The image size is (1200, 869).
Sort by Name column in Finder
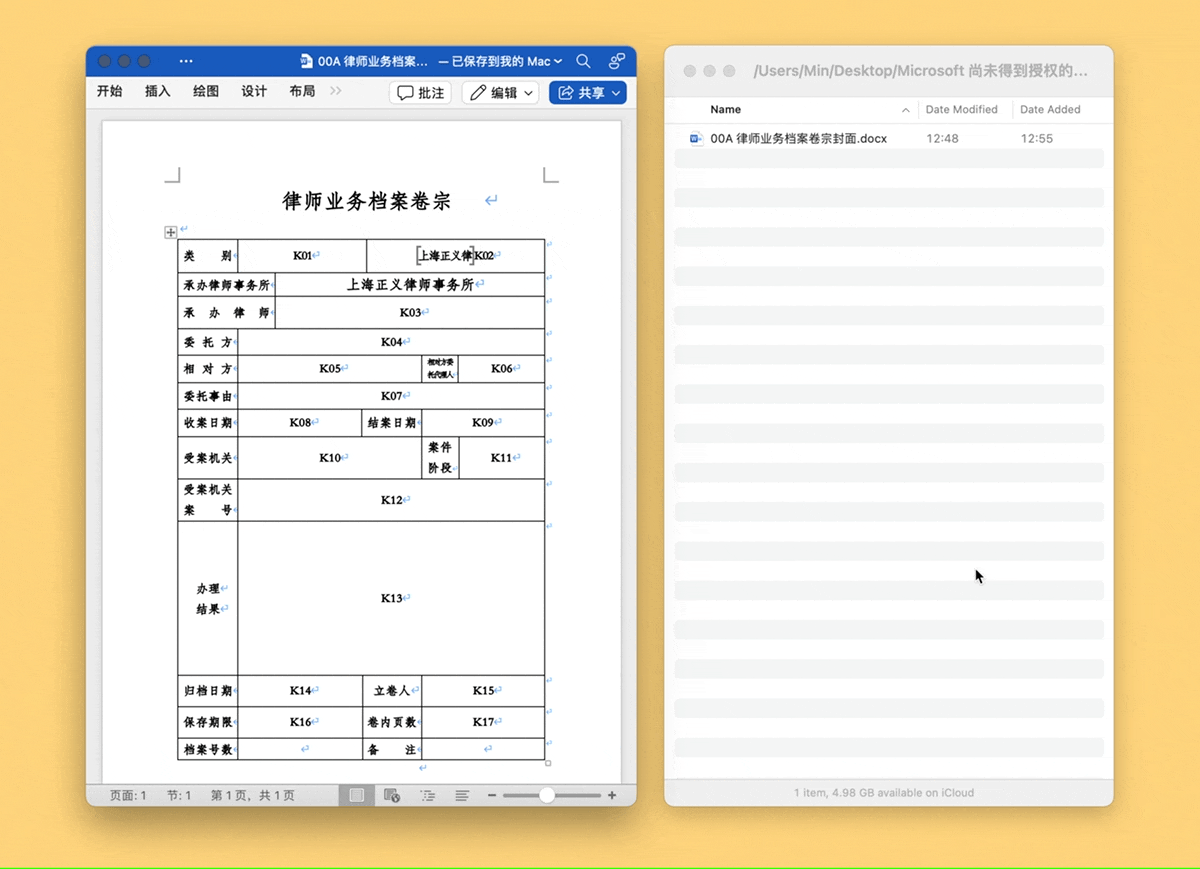[725, 110]
